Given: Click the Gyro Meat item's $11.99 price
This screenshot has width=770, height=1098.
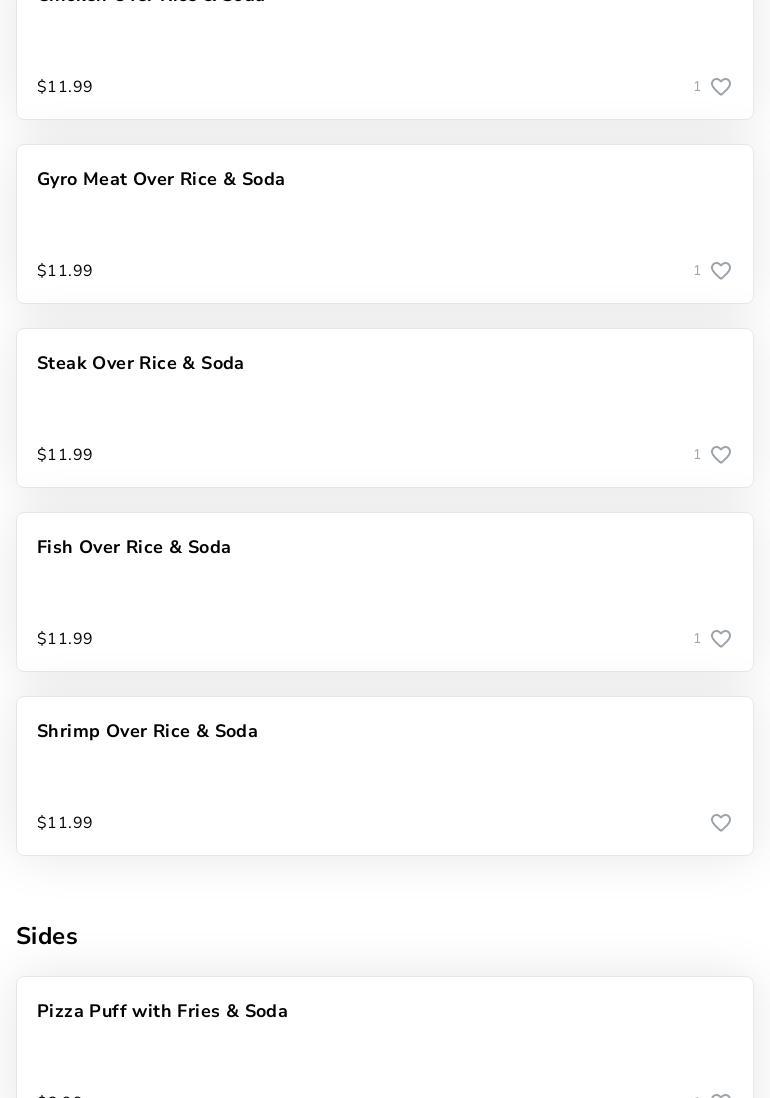Looking at the screenshot, I should [x=65, y=271].
